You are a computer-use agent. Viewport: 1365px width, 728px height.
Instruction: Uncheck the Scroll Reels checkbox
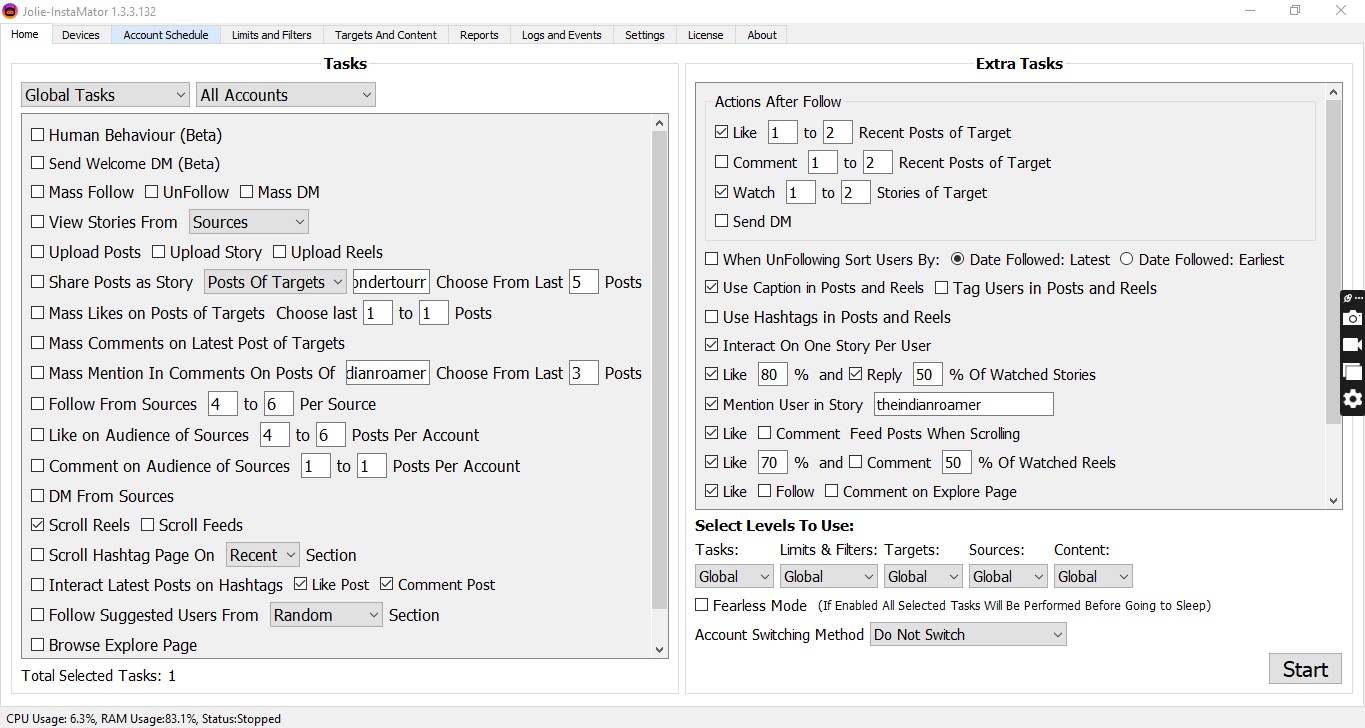[x=38, y=525]
